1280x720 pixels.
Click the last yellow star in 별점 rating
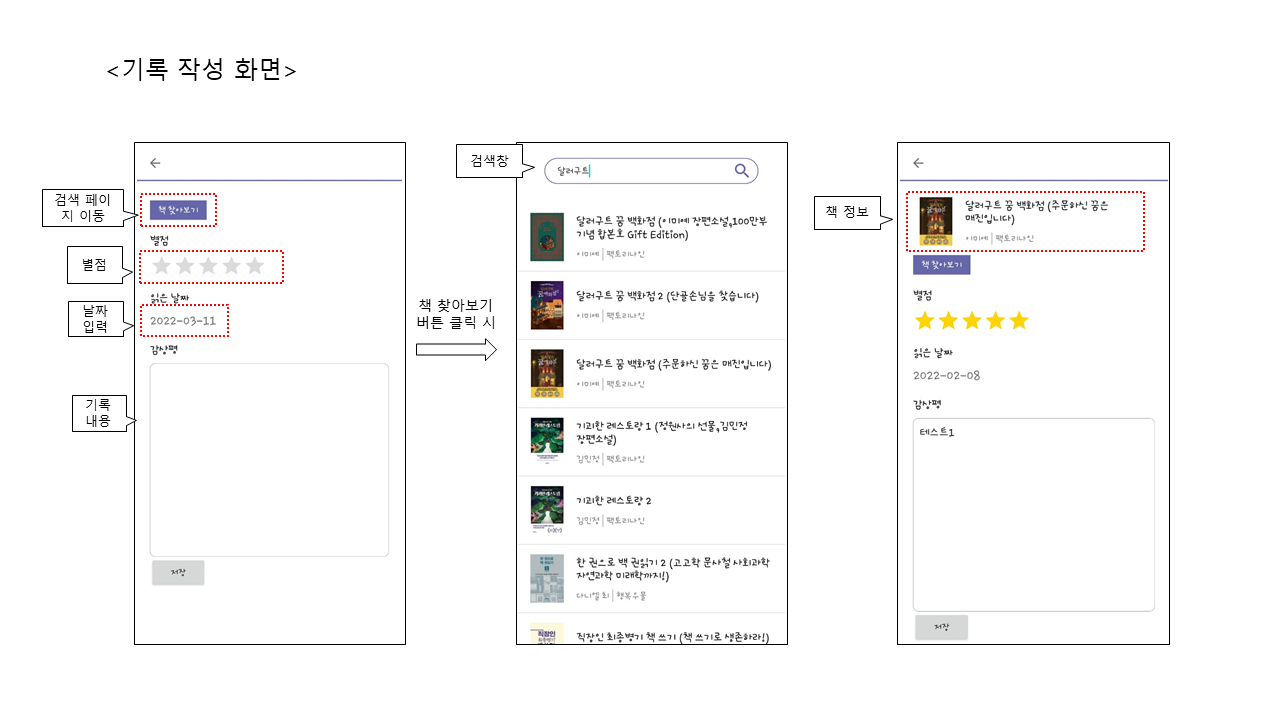click(x=1017, y=321)
